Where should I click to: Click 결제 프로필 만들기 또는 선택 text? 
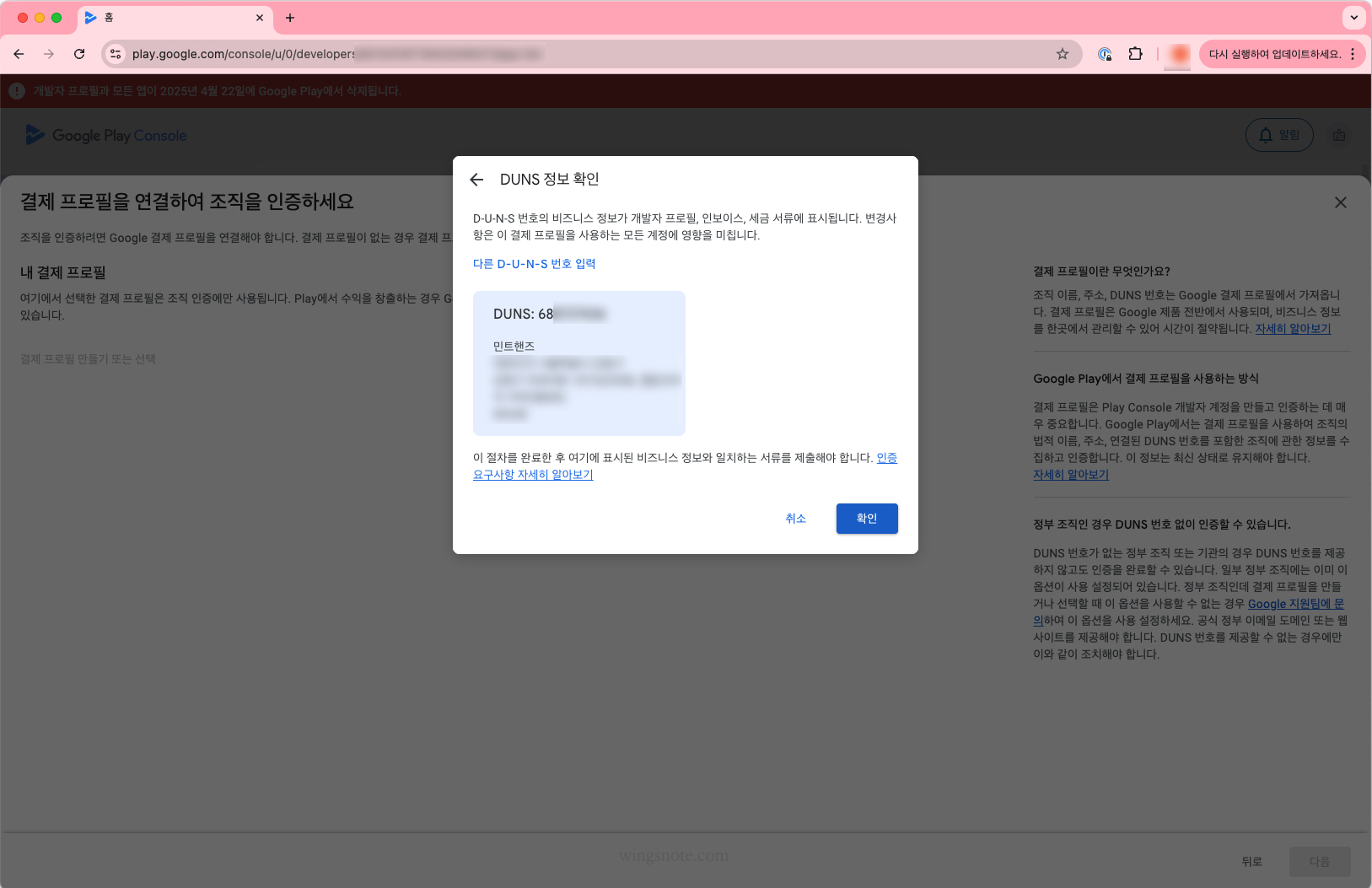tap(88, 359)
